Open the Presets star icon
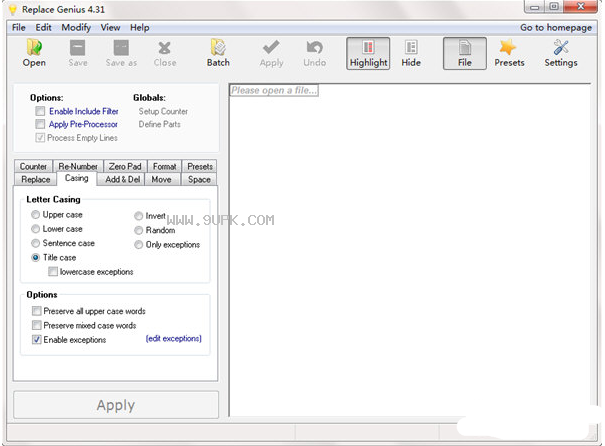605x446 pixels. (x=509, y=53)
